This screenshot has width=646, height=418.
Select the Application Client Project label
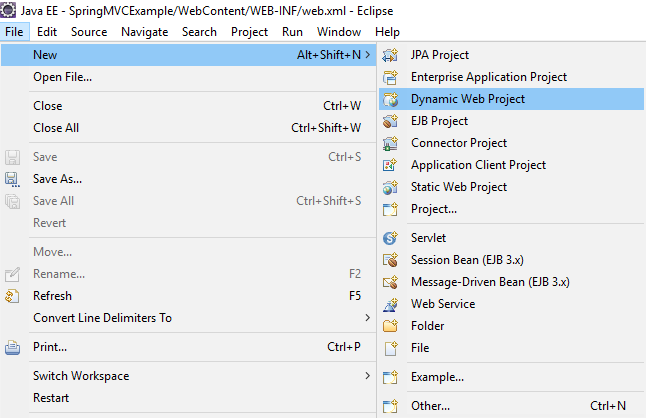[478, 165]
